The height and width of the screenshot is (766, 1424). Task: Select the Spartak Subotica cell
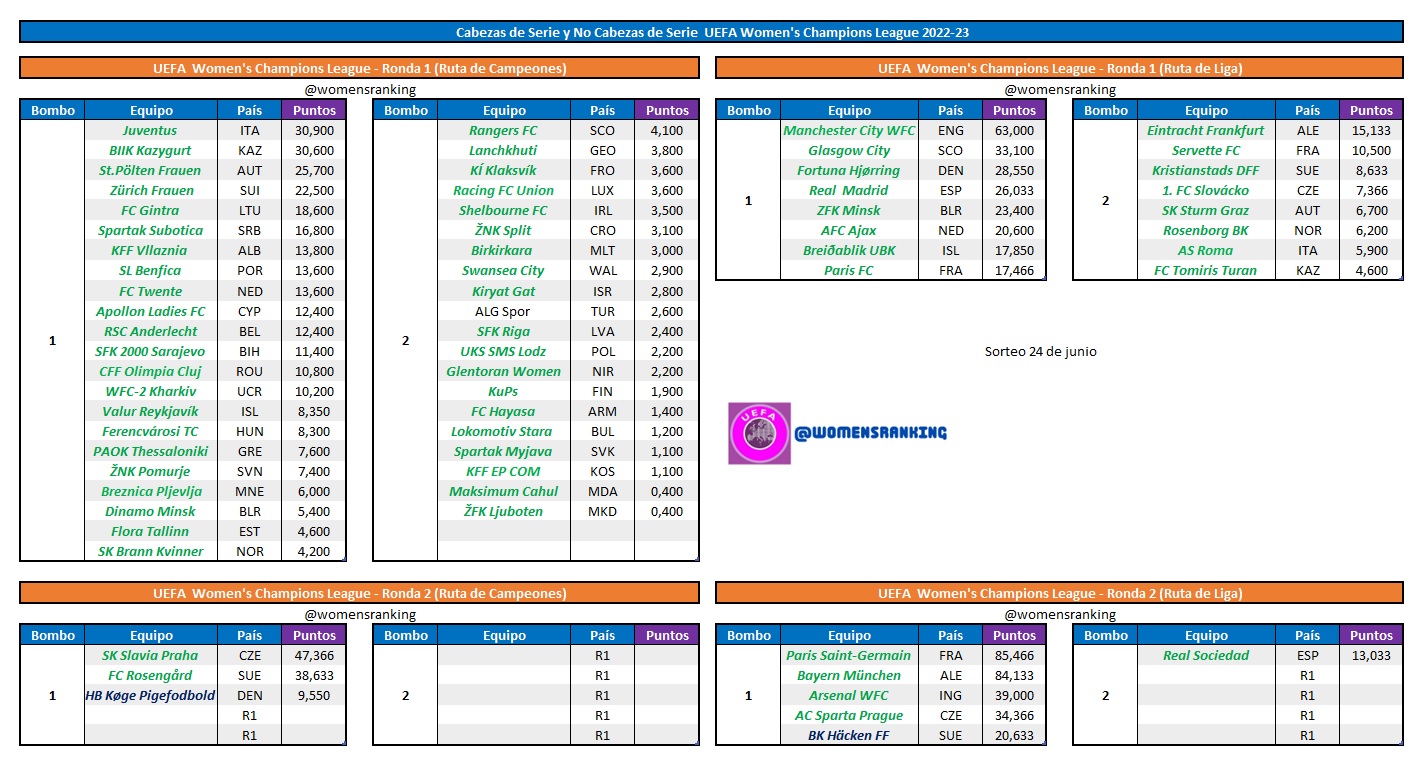click(x=151, y=230)
